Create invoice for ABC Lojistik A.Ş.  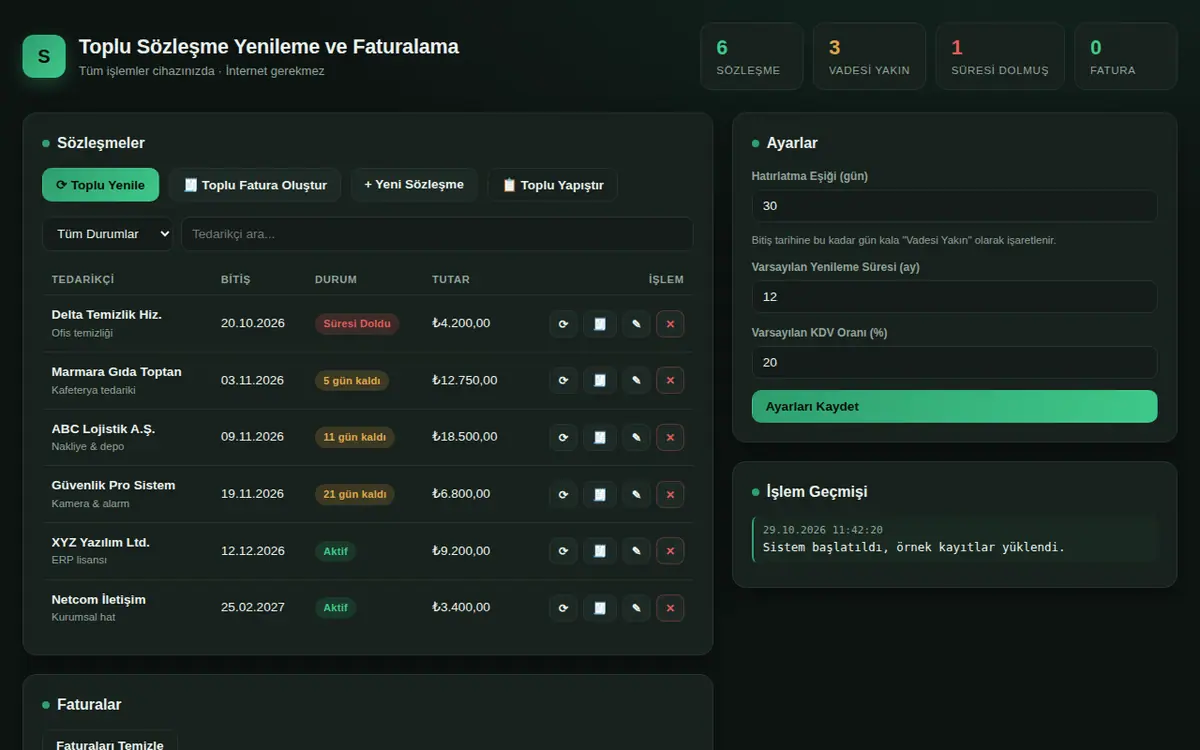(600, 437)
